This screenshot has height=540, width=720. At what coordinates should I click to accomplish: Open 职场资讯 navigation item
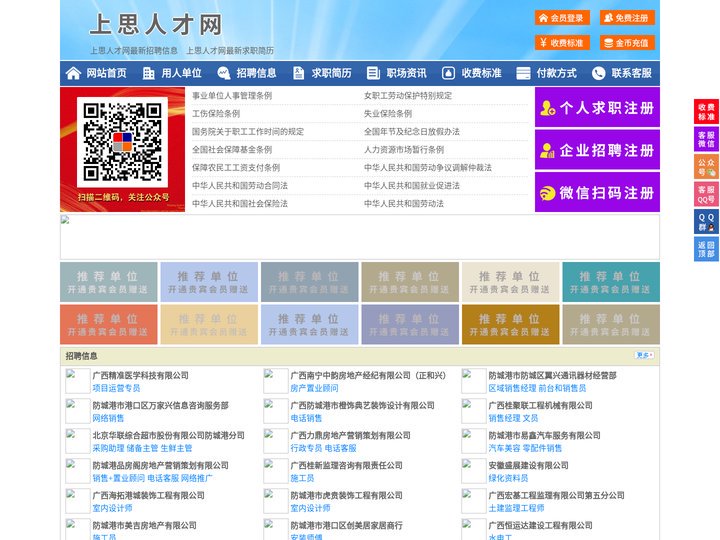click(406, 73)
